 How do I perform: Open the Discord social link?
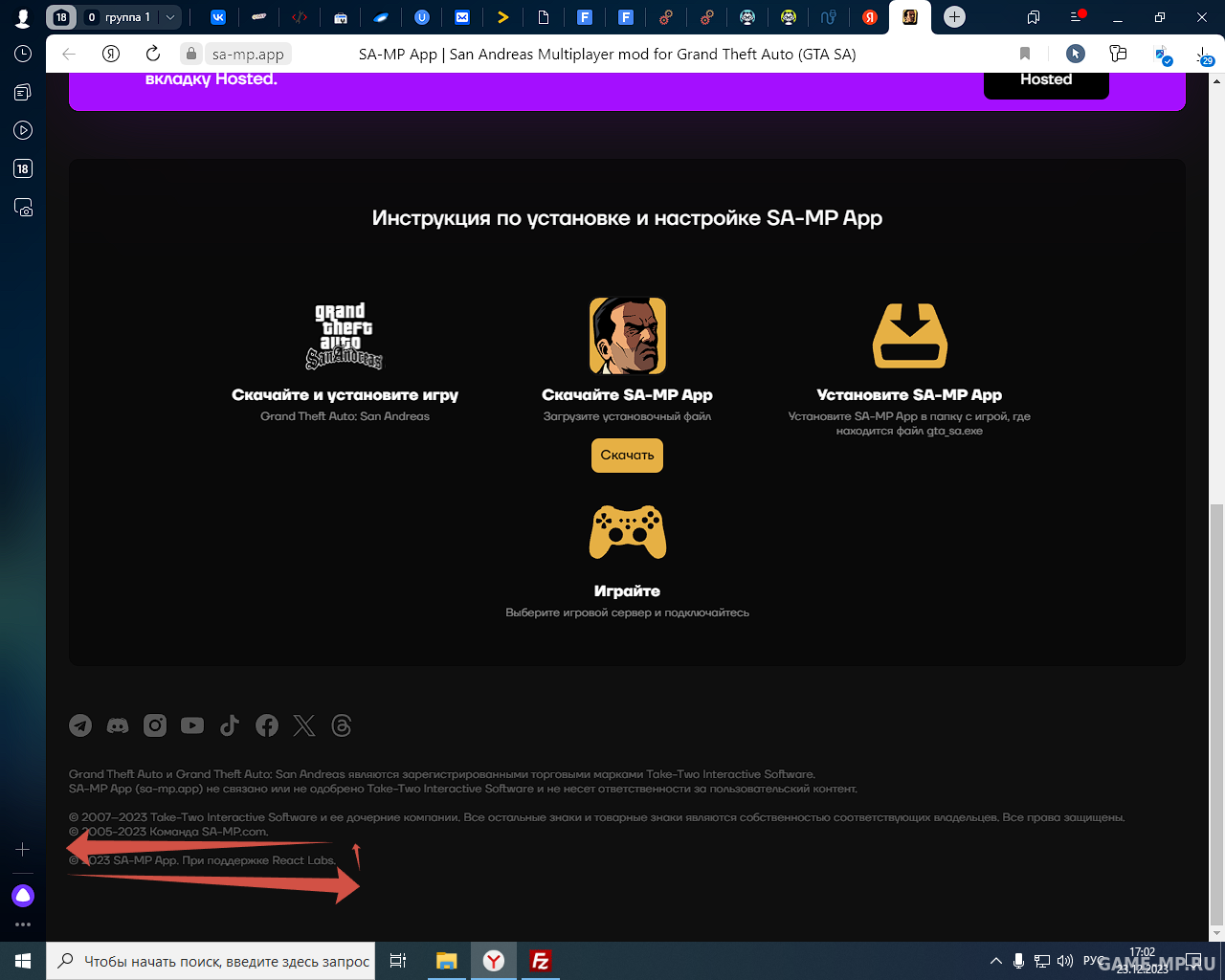click(118, 725)
